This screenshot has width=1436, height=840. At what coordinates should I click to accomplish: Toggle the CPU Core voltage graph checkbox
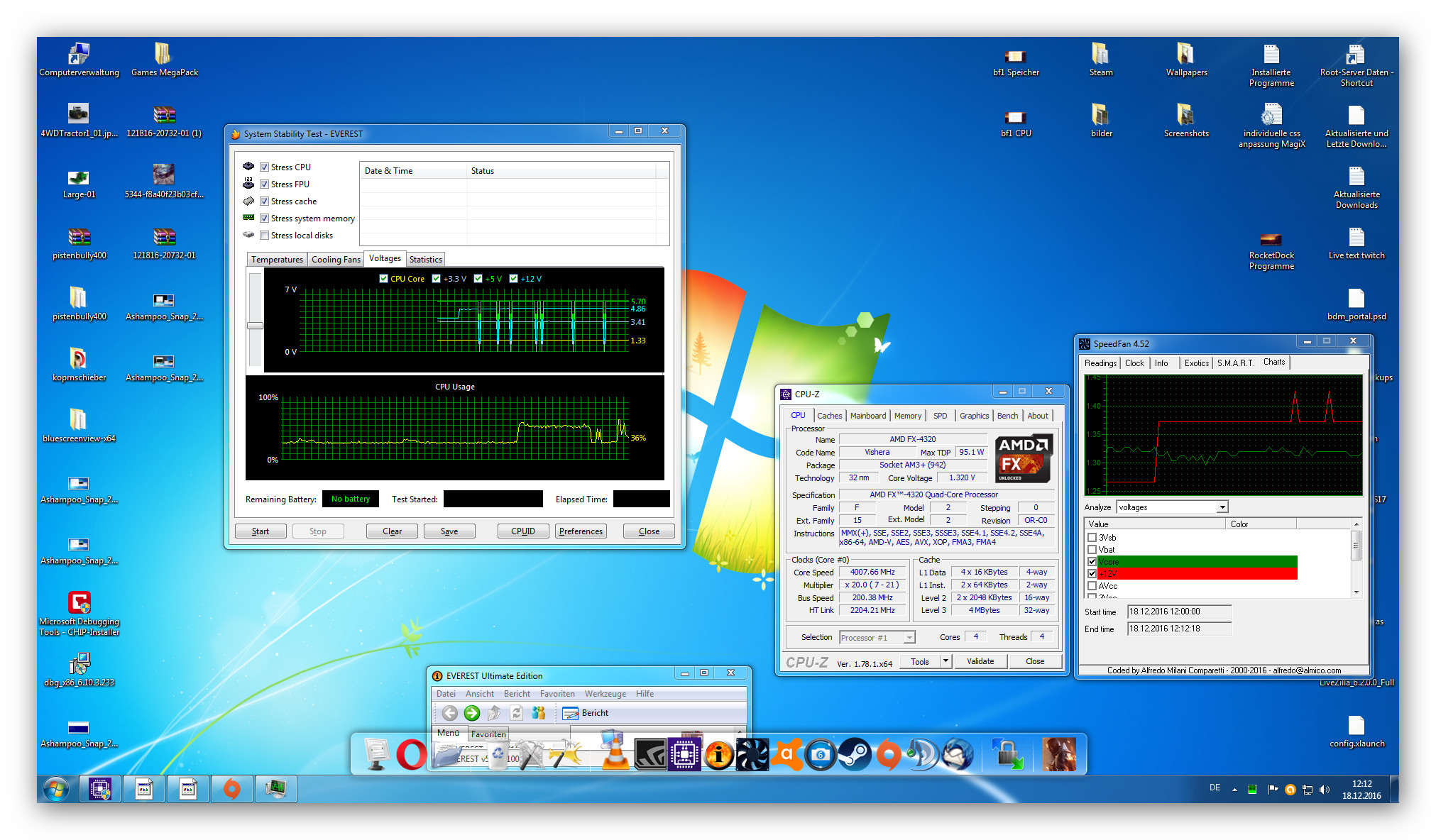(384, 279)
